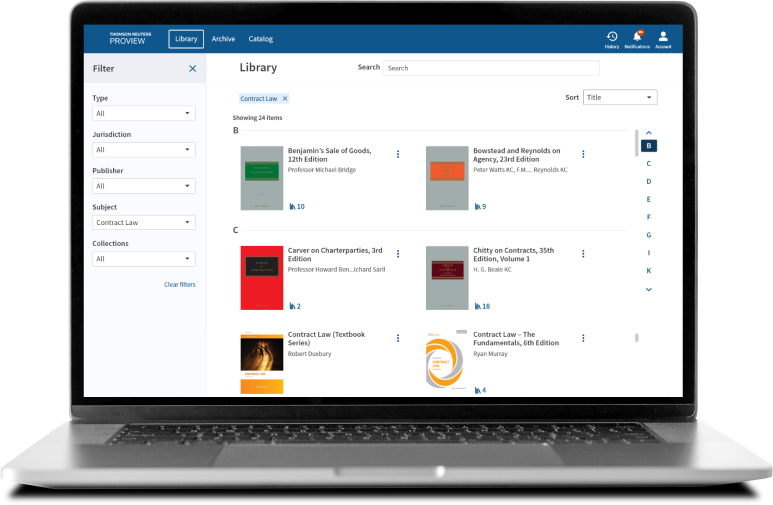Open the Notifications bell icon

coord(637,37)
